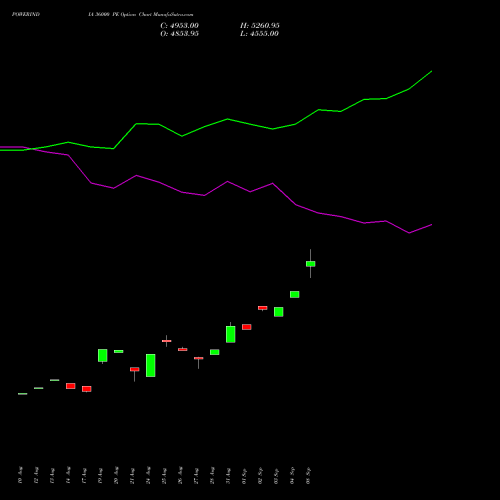Image resolution: width=500 pixels, height=500 pixels.
Task: Click the 03 Sep date label
Action: point(276,475)
